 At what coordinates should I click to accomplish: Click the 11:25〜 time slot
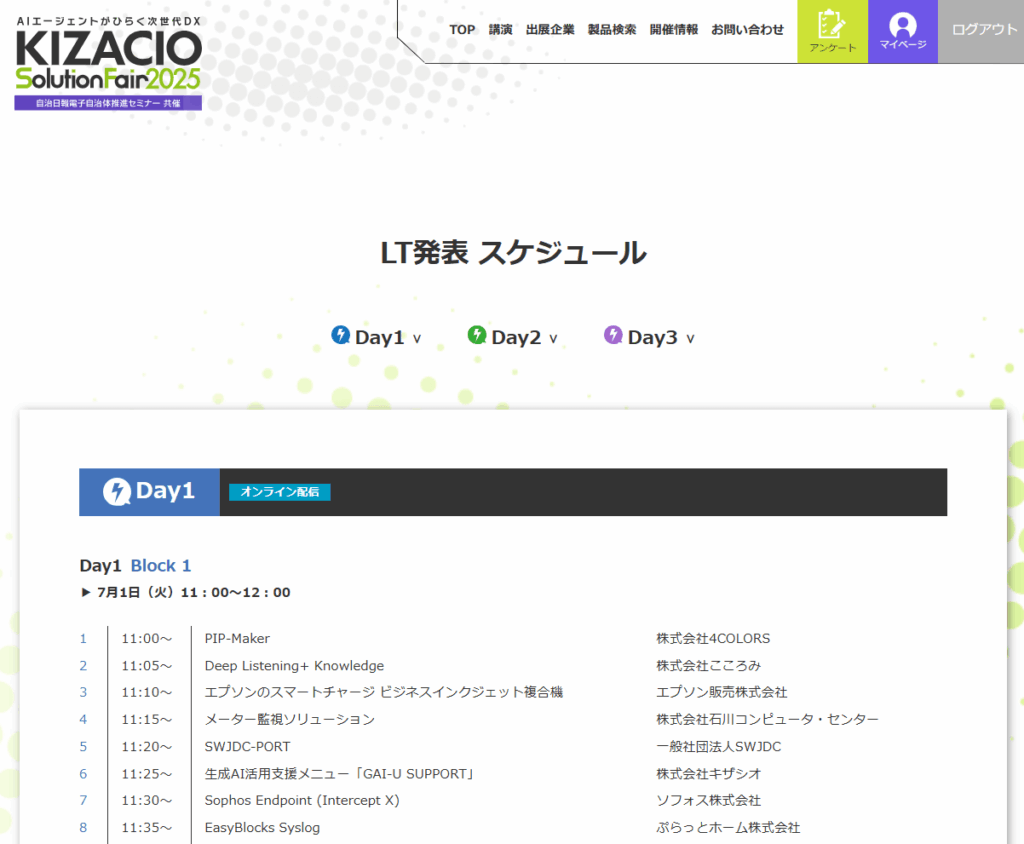click(x=147, y=774)
